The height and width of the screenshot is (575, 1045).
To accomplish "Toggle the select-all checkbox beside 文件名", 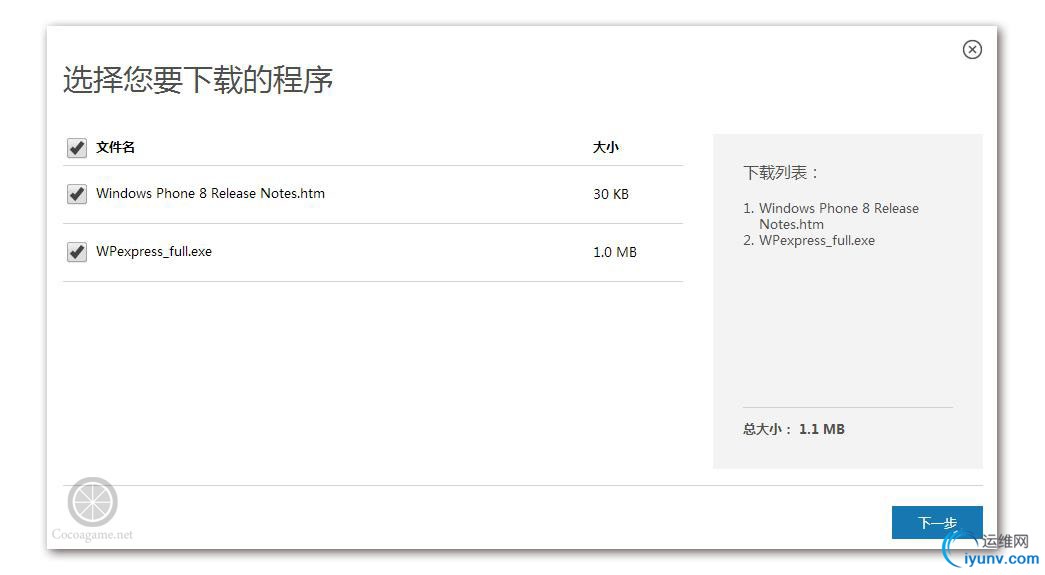I will click(x=77, y=148).
